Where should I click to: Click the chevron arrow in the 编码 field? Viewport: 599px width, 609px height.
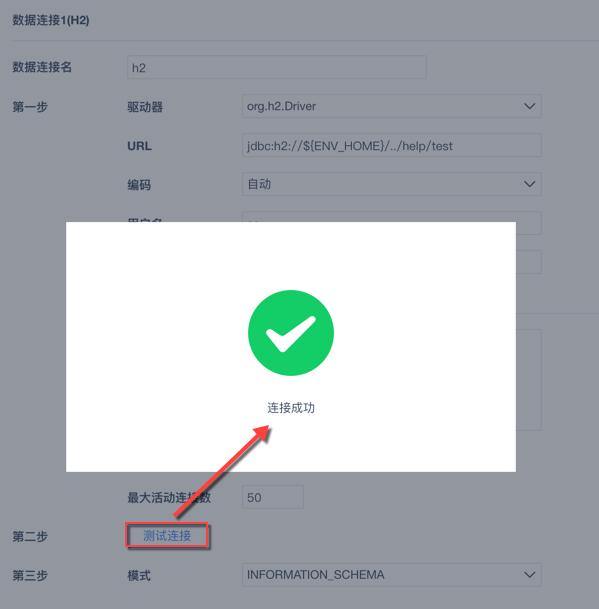click(529, 184)
